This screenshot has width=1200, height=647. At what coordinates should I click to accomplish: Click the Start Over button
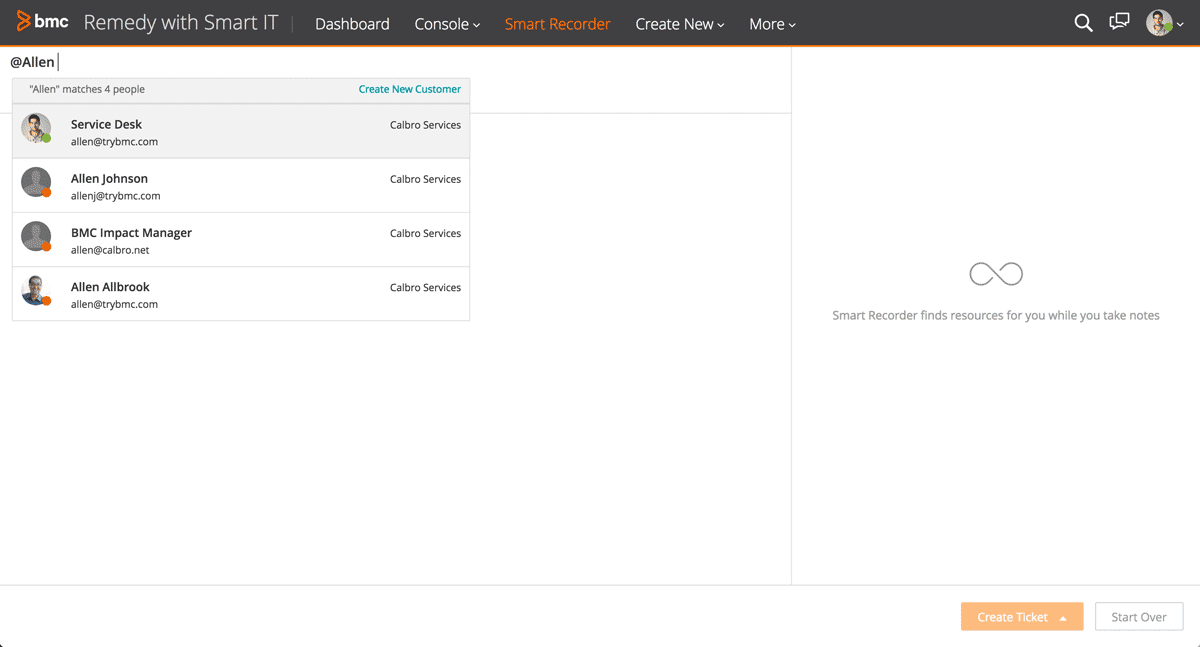click(1139, 617)
